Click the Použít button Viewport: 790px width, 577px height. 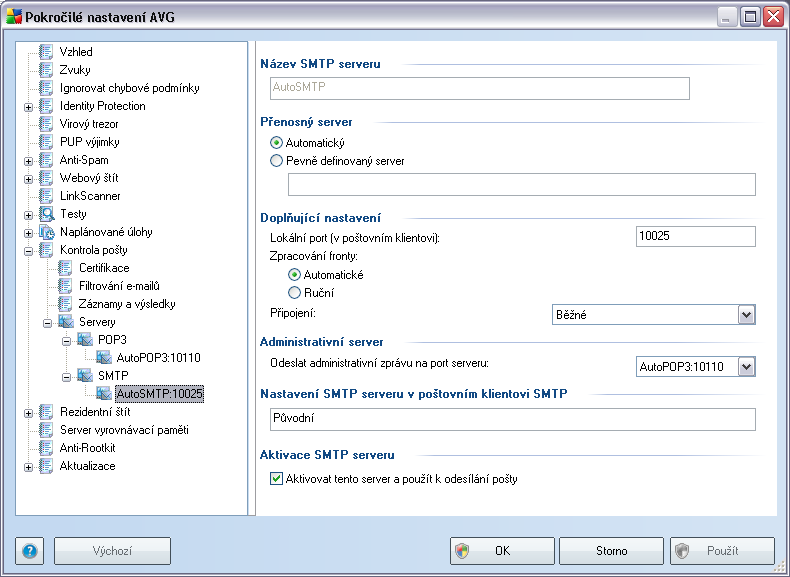point(722,551)
